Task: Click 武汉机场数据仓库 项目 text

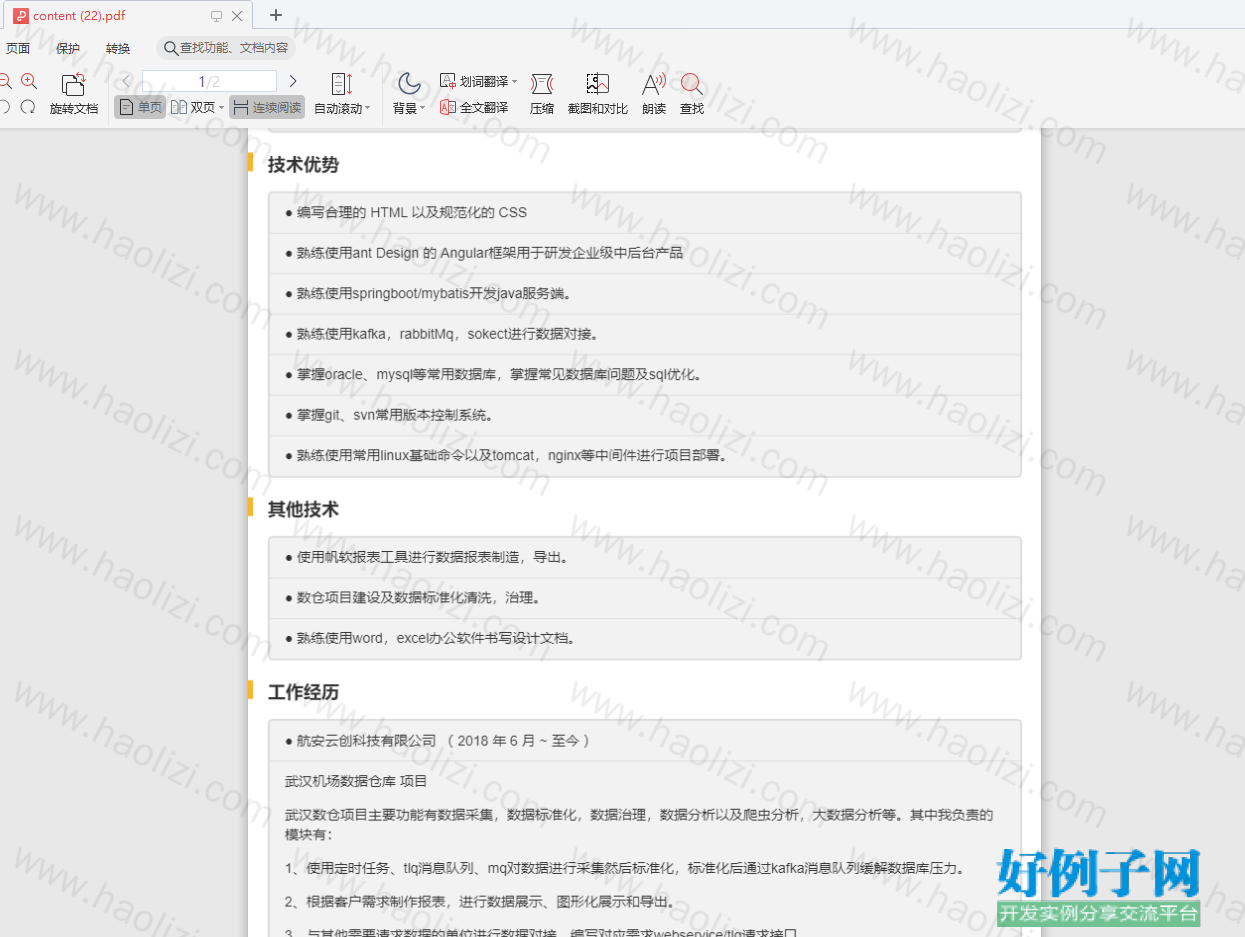Action: click(x=356, y=781)
